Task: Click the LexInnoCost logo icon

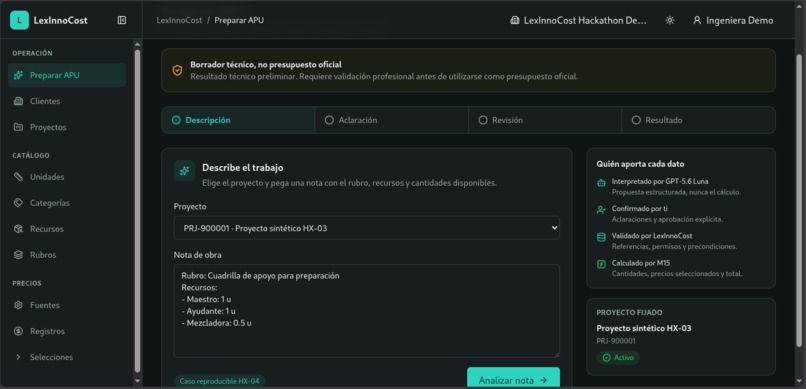Action: pyautogui.click(x=19, y=20)
